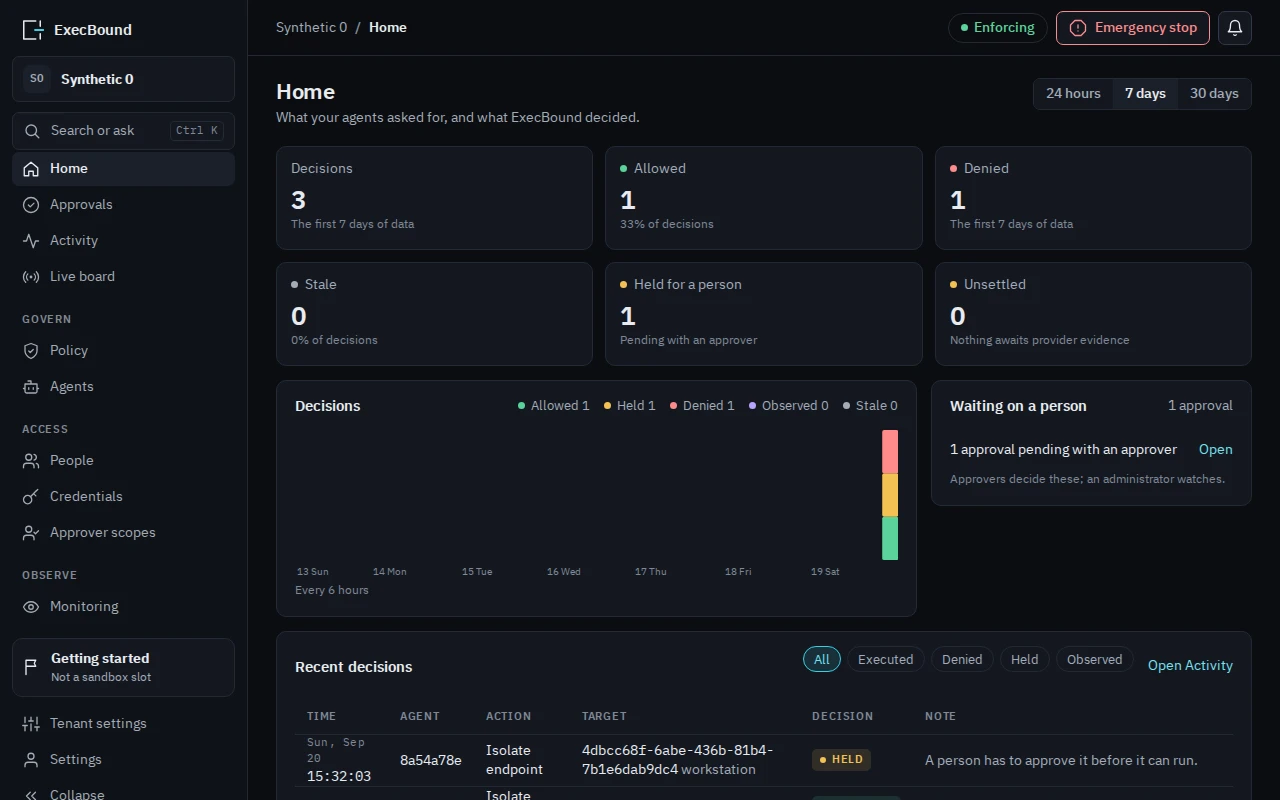Screen dimensions: 1280x800
Task: Click the Stale summary card
Action: tap(434, 314)
